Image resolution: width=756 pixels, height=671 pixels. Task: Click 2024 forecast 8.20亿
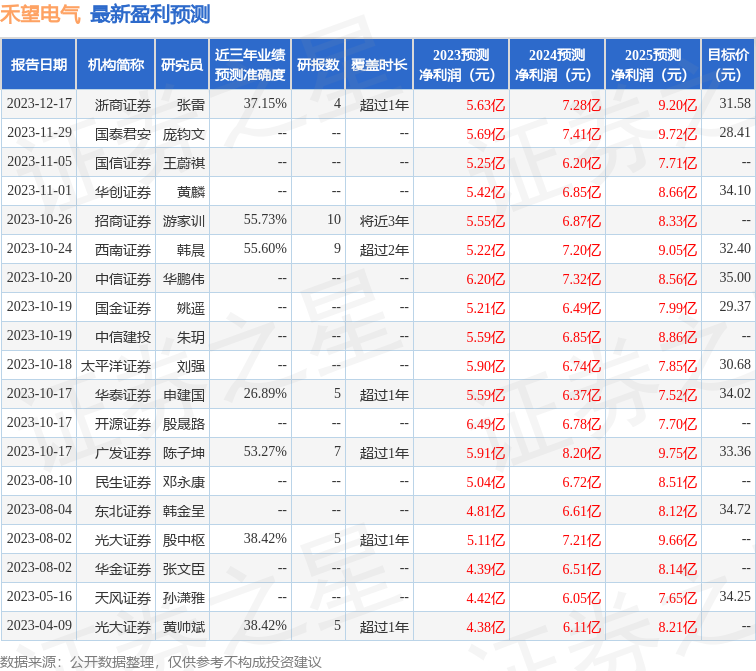(x=581, y=453)
